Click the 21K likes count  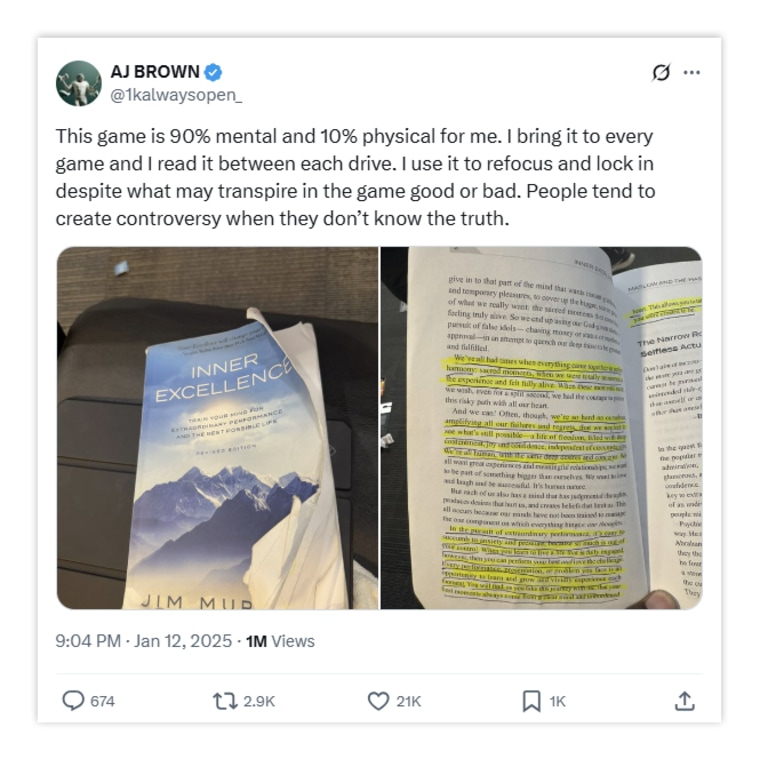(409, 701)
